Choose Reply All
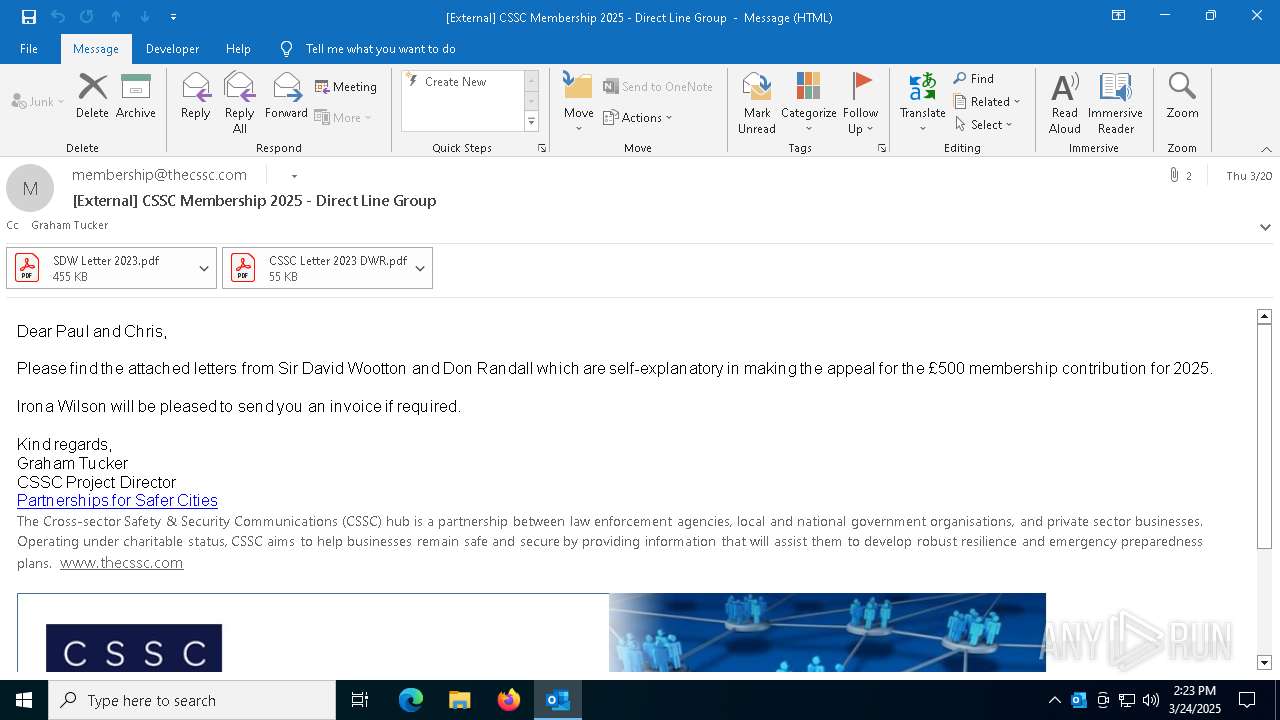 239,103
